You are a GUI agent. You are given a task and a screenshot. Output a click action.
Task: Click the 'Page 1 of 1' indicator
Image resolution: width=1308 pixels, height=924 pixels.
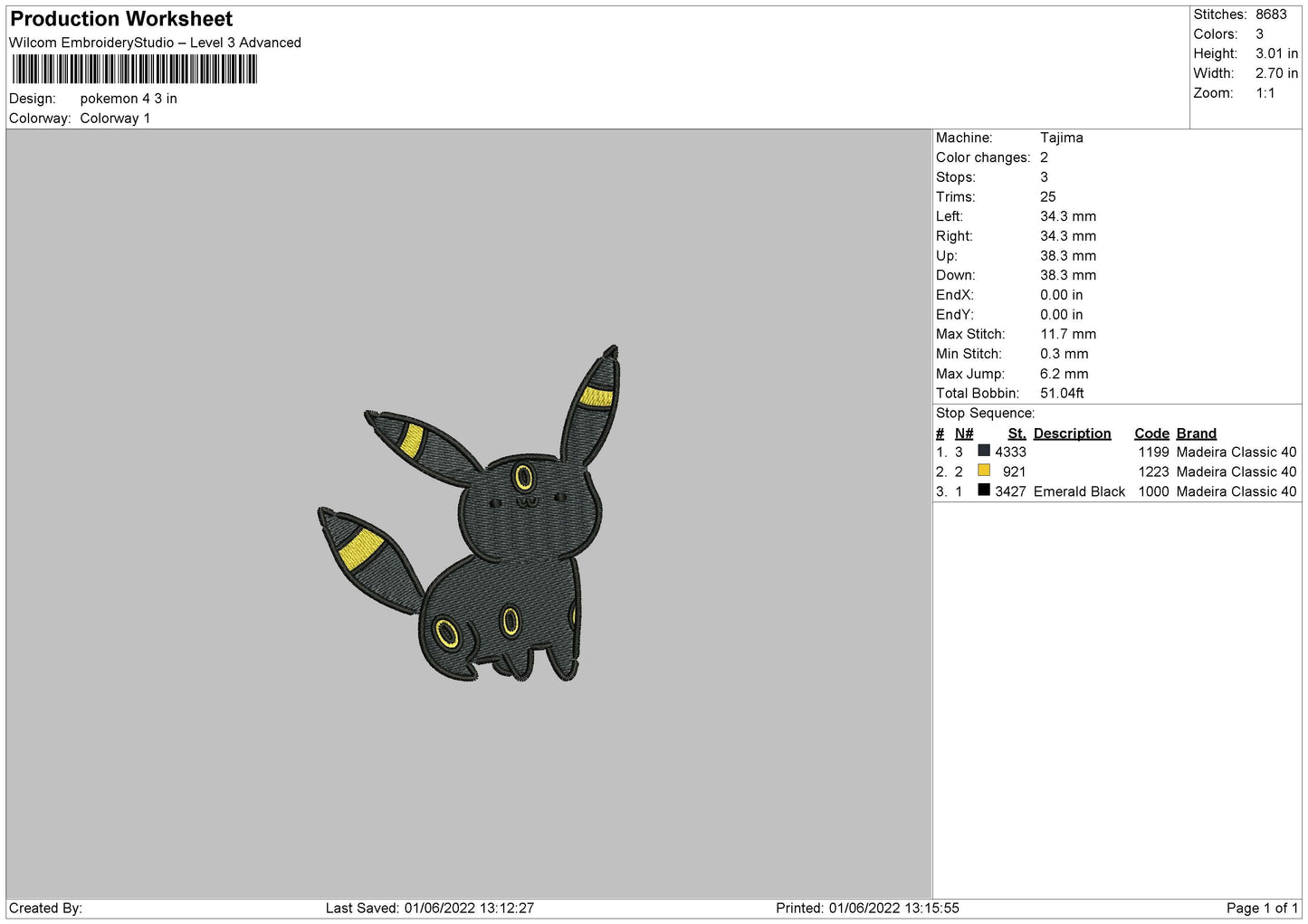(1262, 908)
